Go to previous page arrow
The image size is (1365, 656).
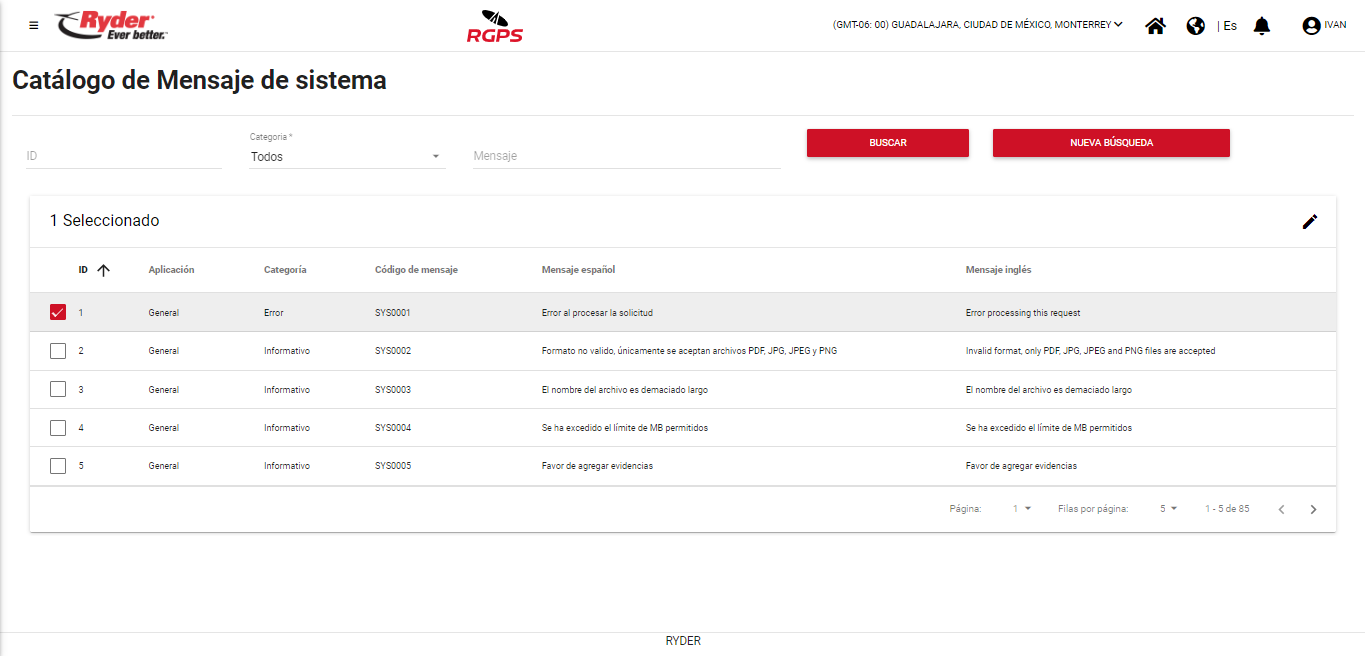[x=1281, y=509]
